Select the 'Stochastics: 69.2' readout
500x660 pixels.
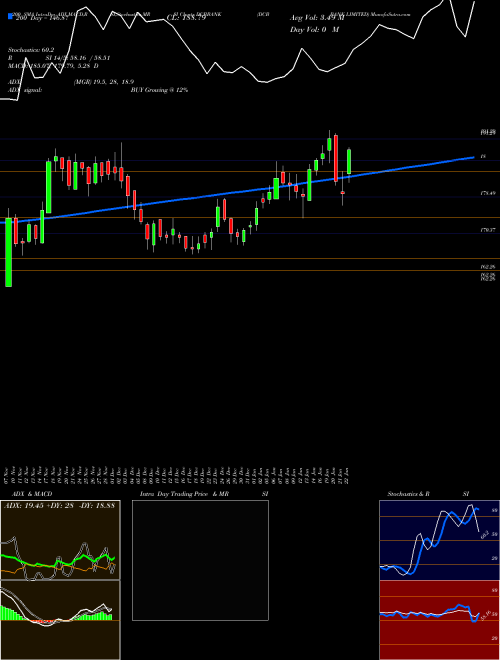point(31,50)
